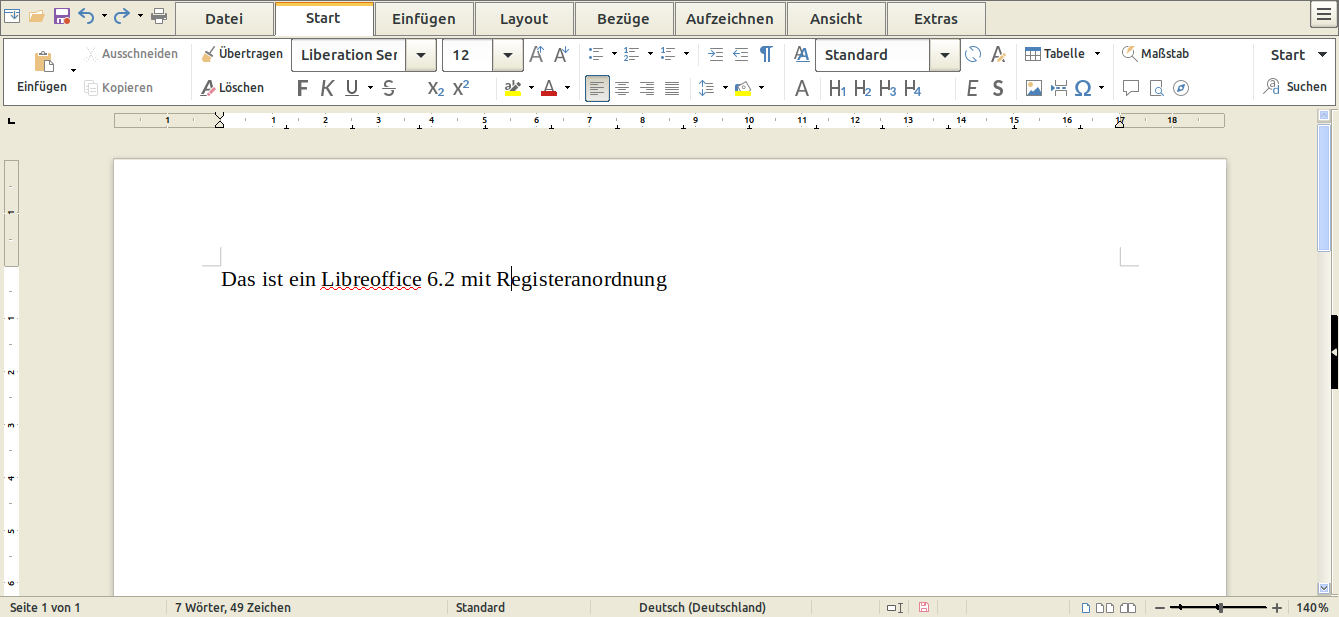Open the font name dropdown list
Viewport: 1339px width, 617px height.
[421, 55]
